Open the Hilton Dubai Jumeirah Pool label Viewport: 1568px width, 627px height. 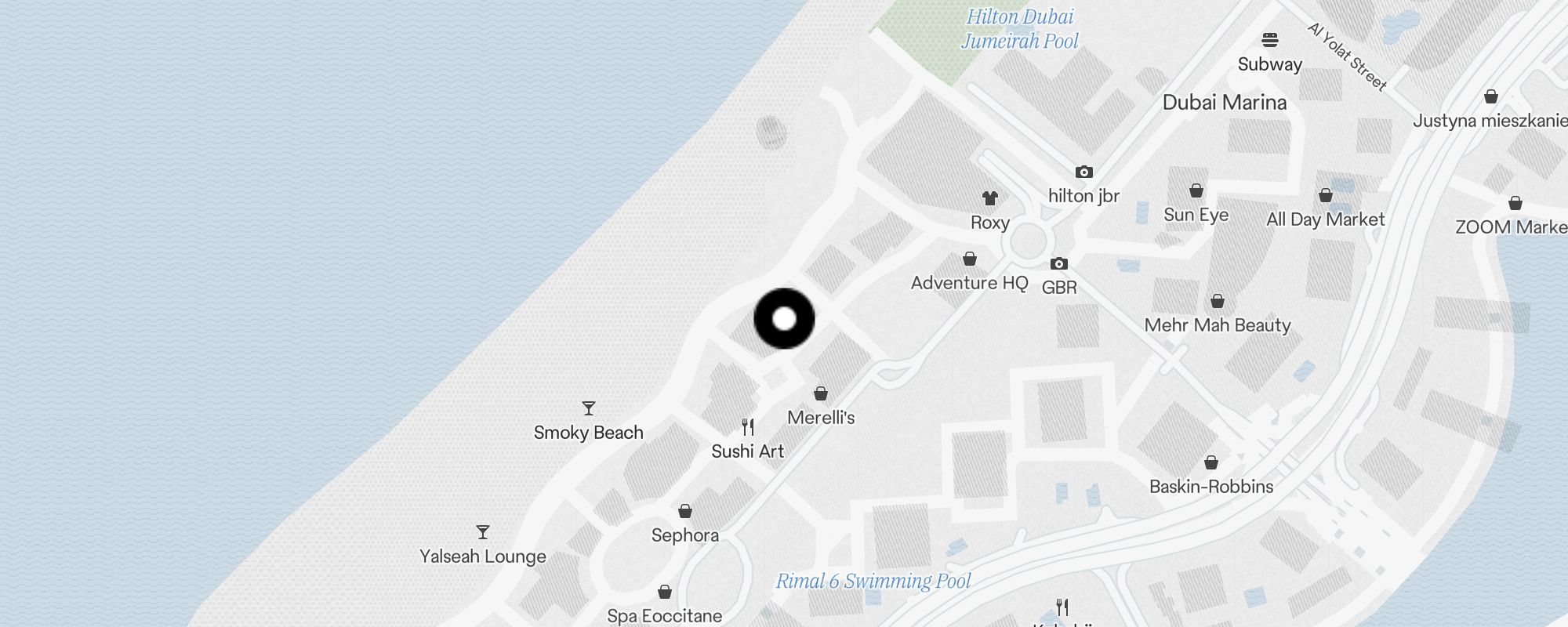coord(1020,29)
